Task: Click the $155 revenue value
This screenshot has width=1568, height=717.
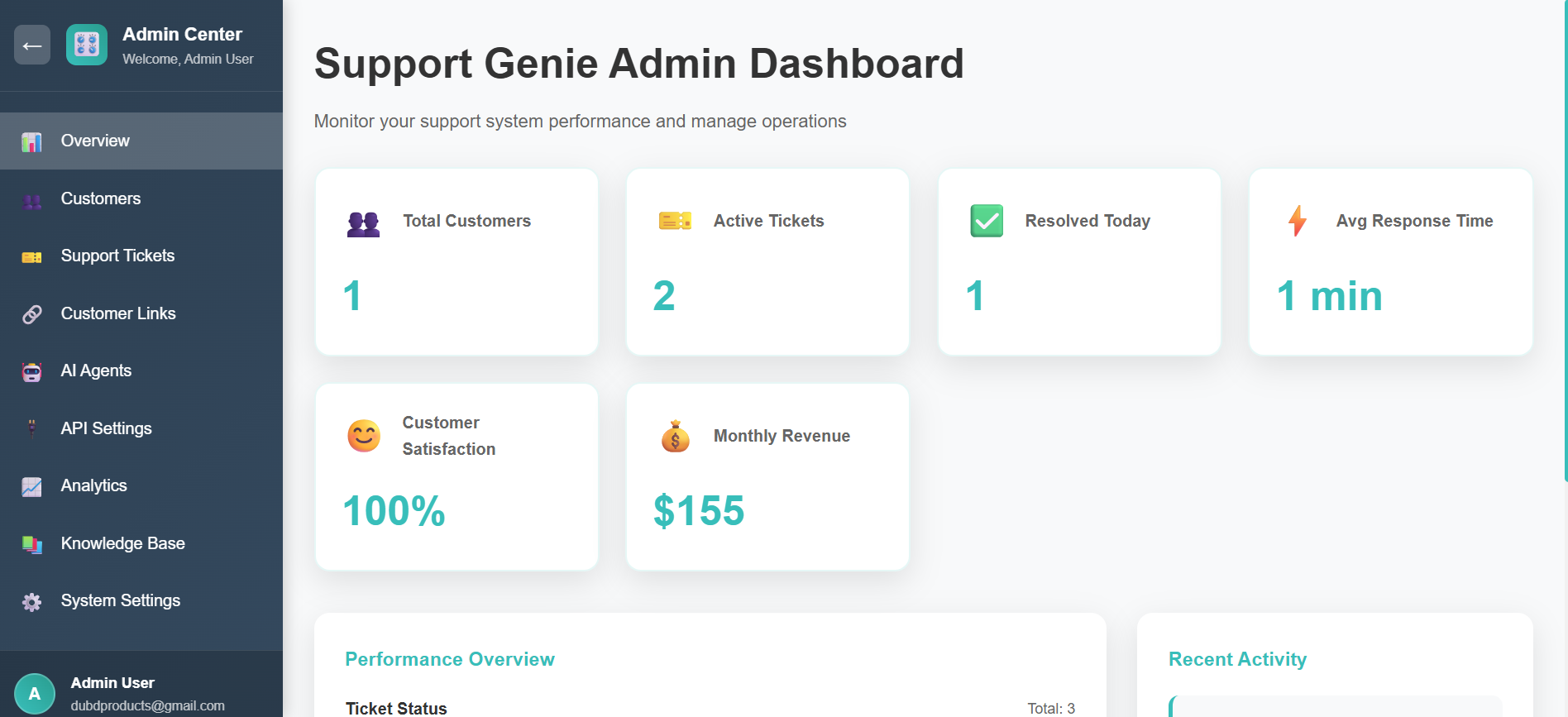Action: [699, 511]
